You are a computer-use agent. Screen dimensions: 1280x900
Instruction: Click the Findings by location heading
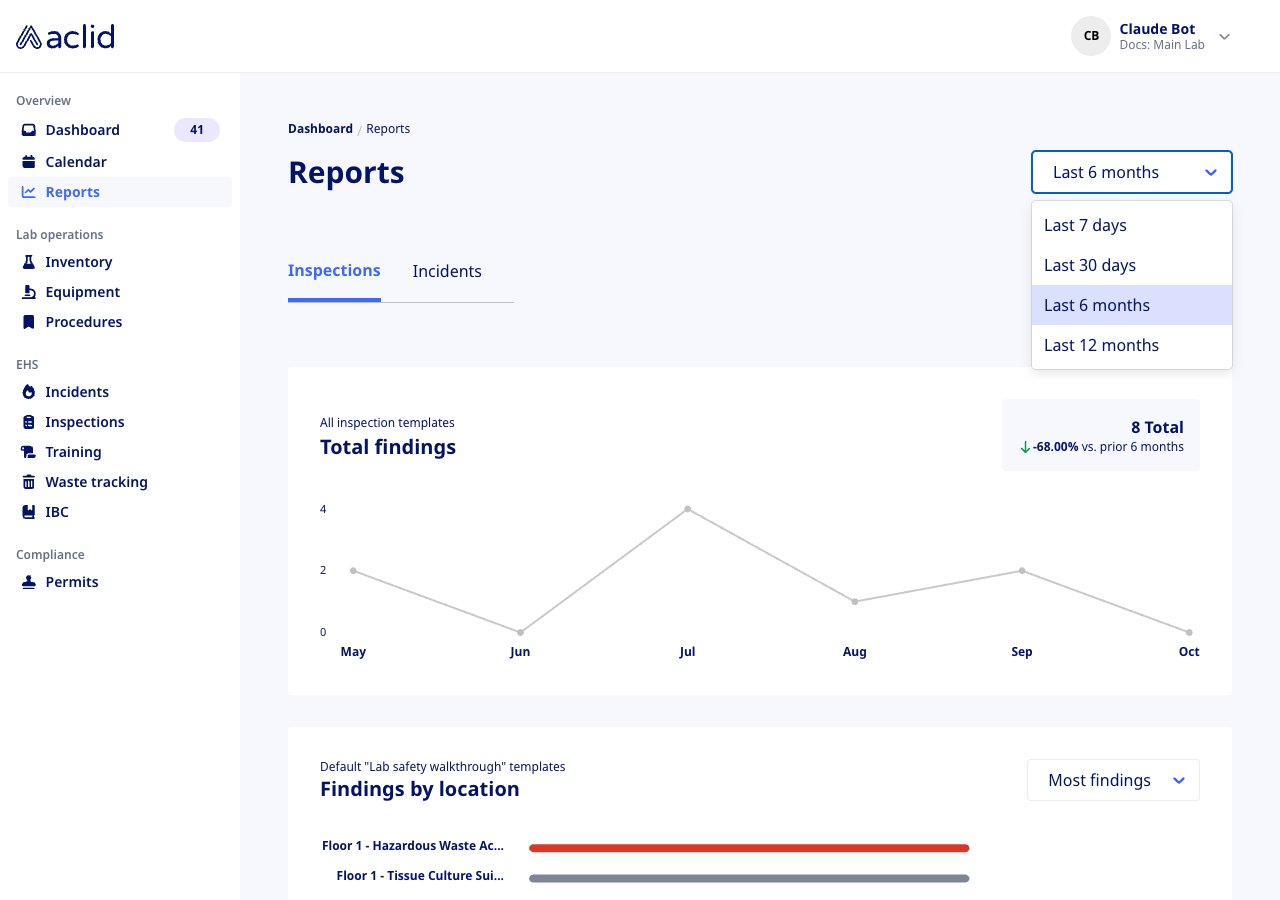(420, 789)
